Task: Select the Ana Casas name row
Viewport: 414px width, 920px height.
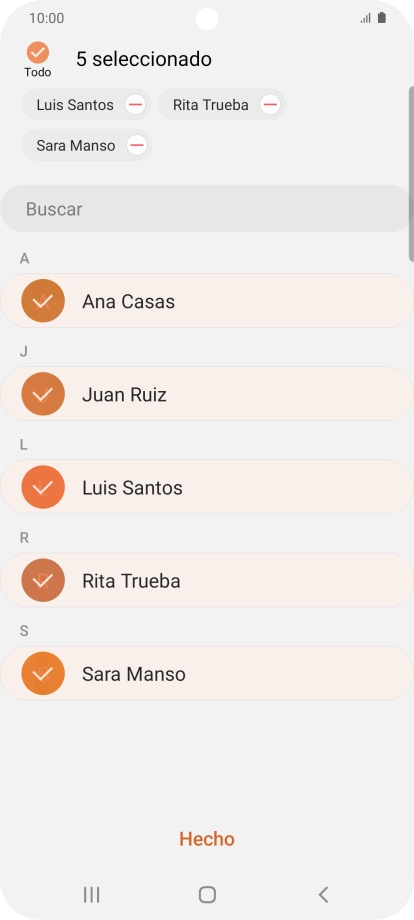Action: (207, 301)
